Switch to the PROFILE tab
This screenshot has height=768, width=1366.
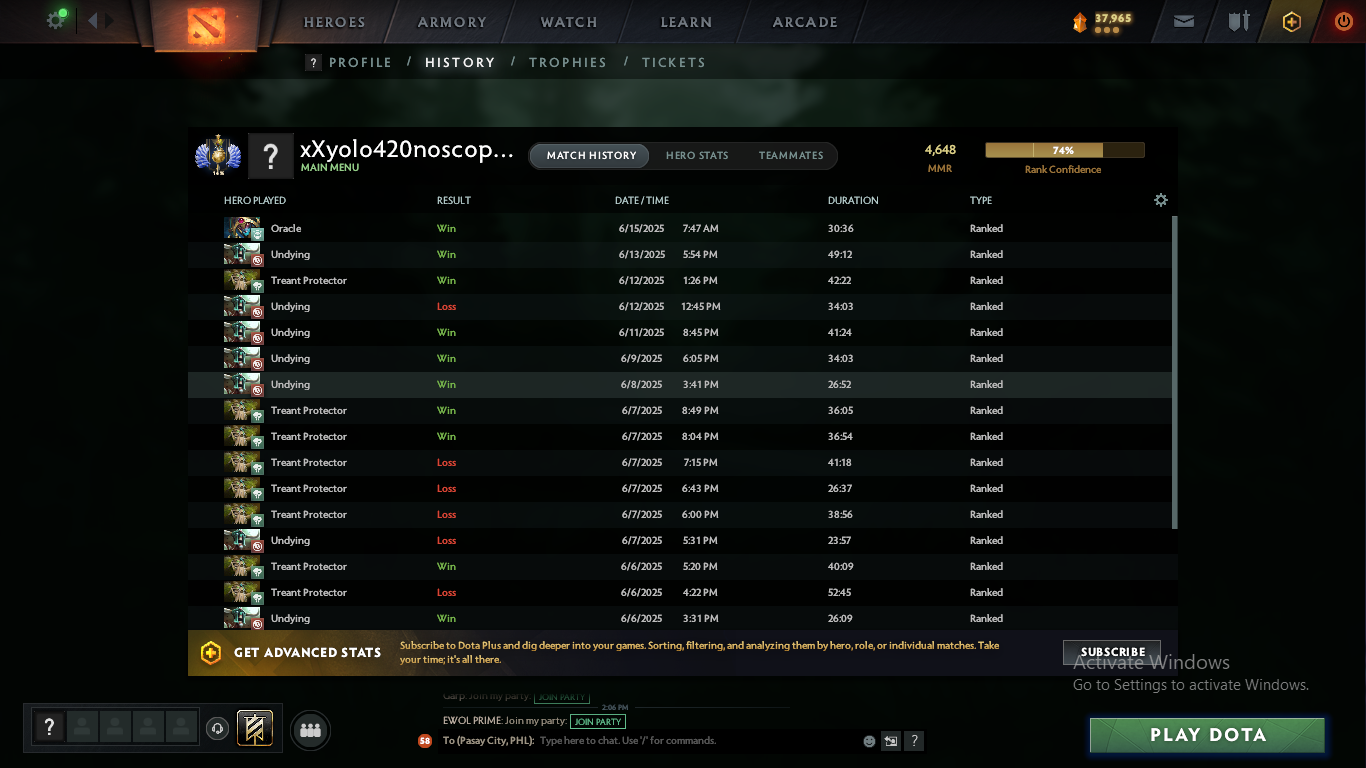pos(360,62)
